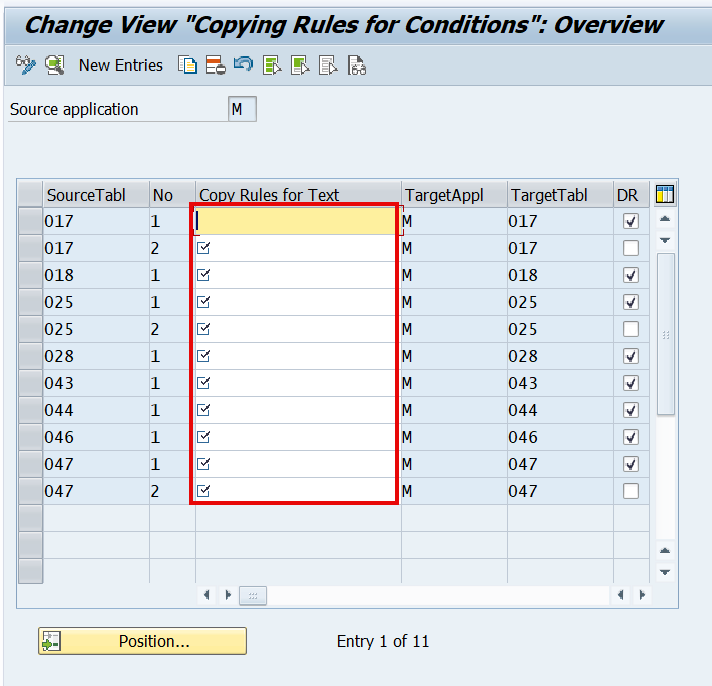Viewport: 712px width, 686px height.
Task: Click left-side horizontal scroll right arrow
Action: point(228,595)
